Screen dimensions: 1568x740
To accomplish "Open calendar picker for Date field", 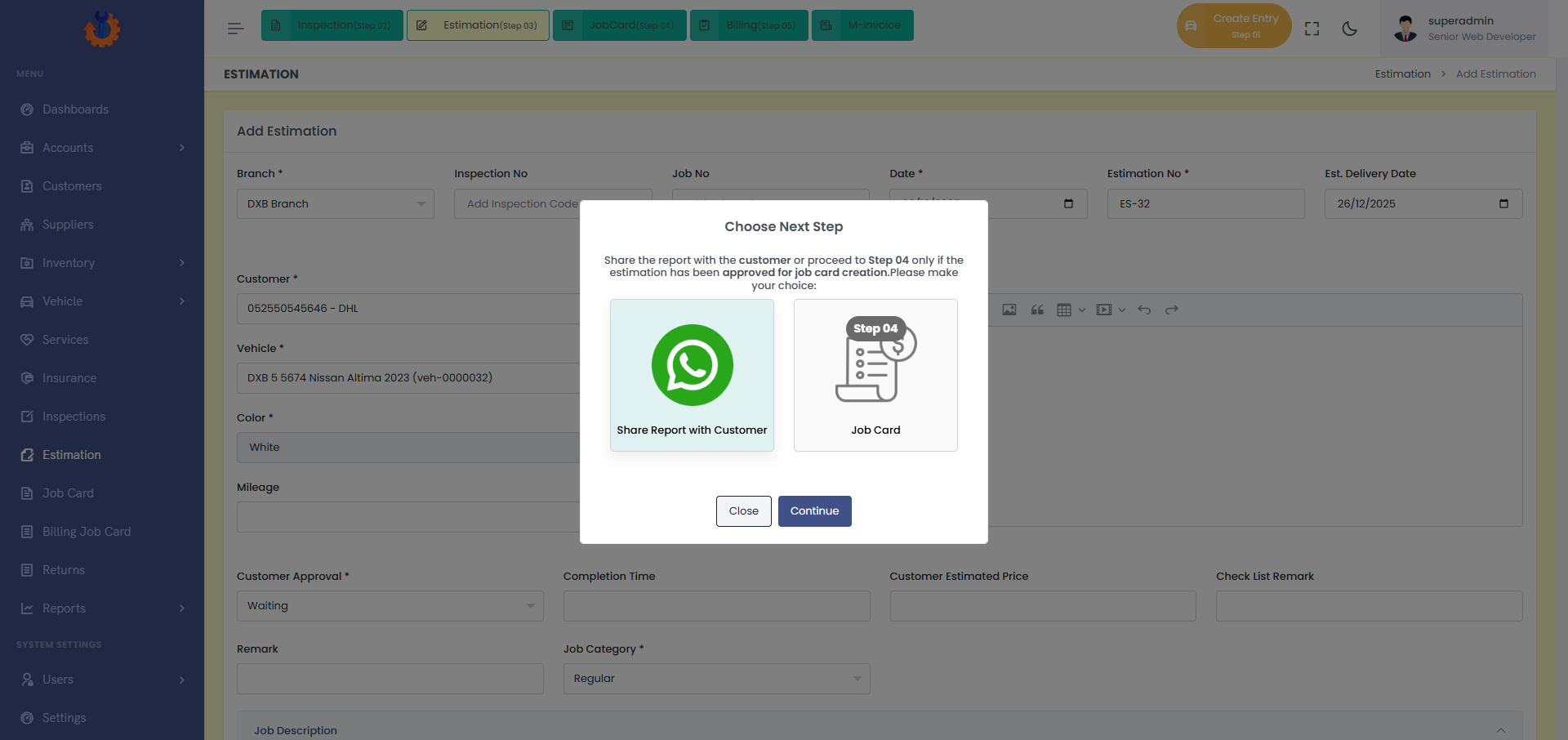I will 1068,203.
